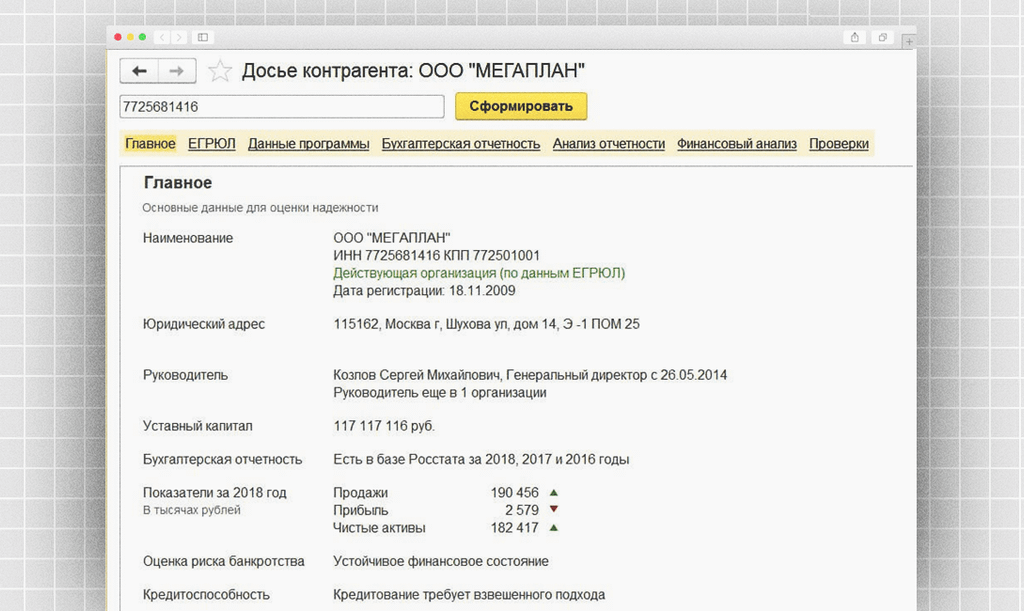
Task: Click the red down arrow beside Прибыль
Action: 554,509
